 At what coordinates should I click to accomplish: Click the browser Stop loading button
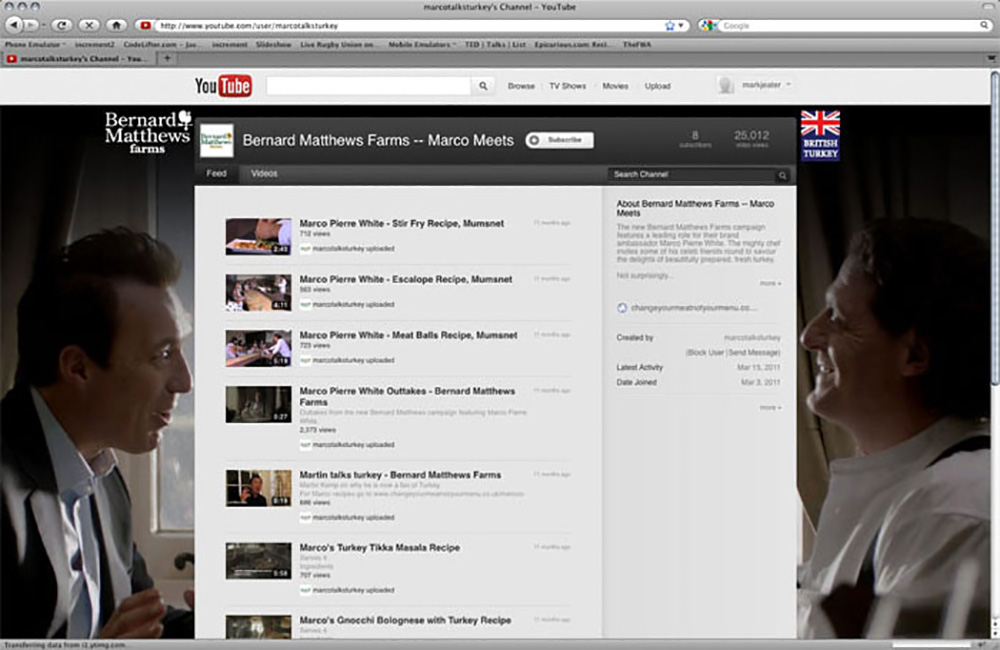89,25
